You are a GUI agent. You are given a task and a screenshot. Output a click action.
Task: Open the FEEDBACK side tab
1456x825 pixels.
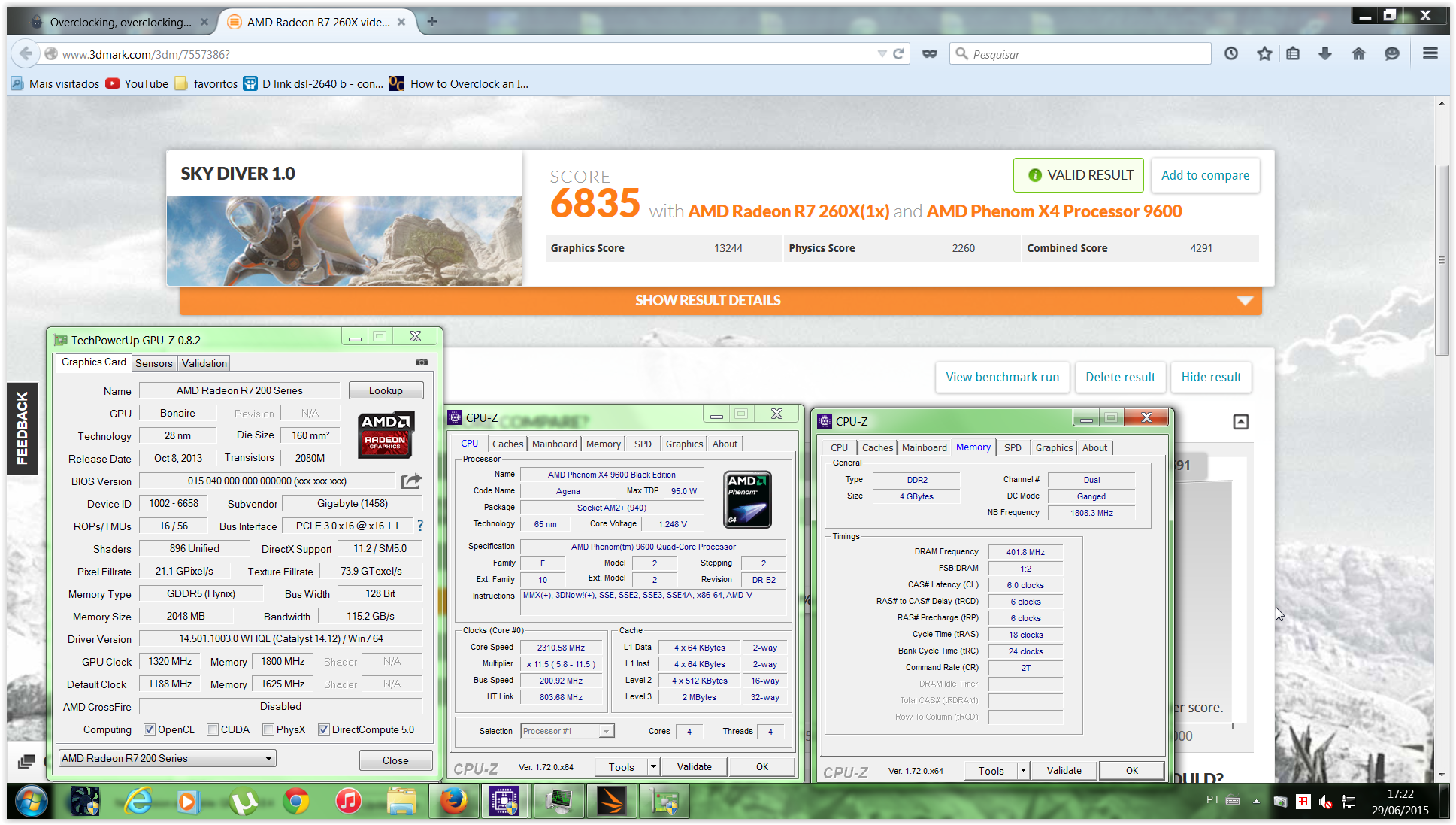(x=22, y=428)
